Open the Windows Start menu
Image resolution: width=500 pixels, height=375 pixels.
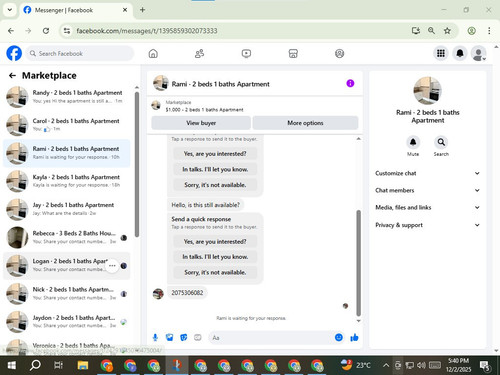tap(12, 365)
